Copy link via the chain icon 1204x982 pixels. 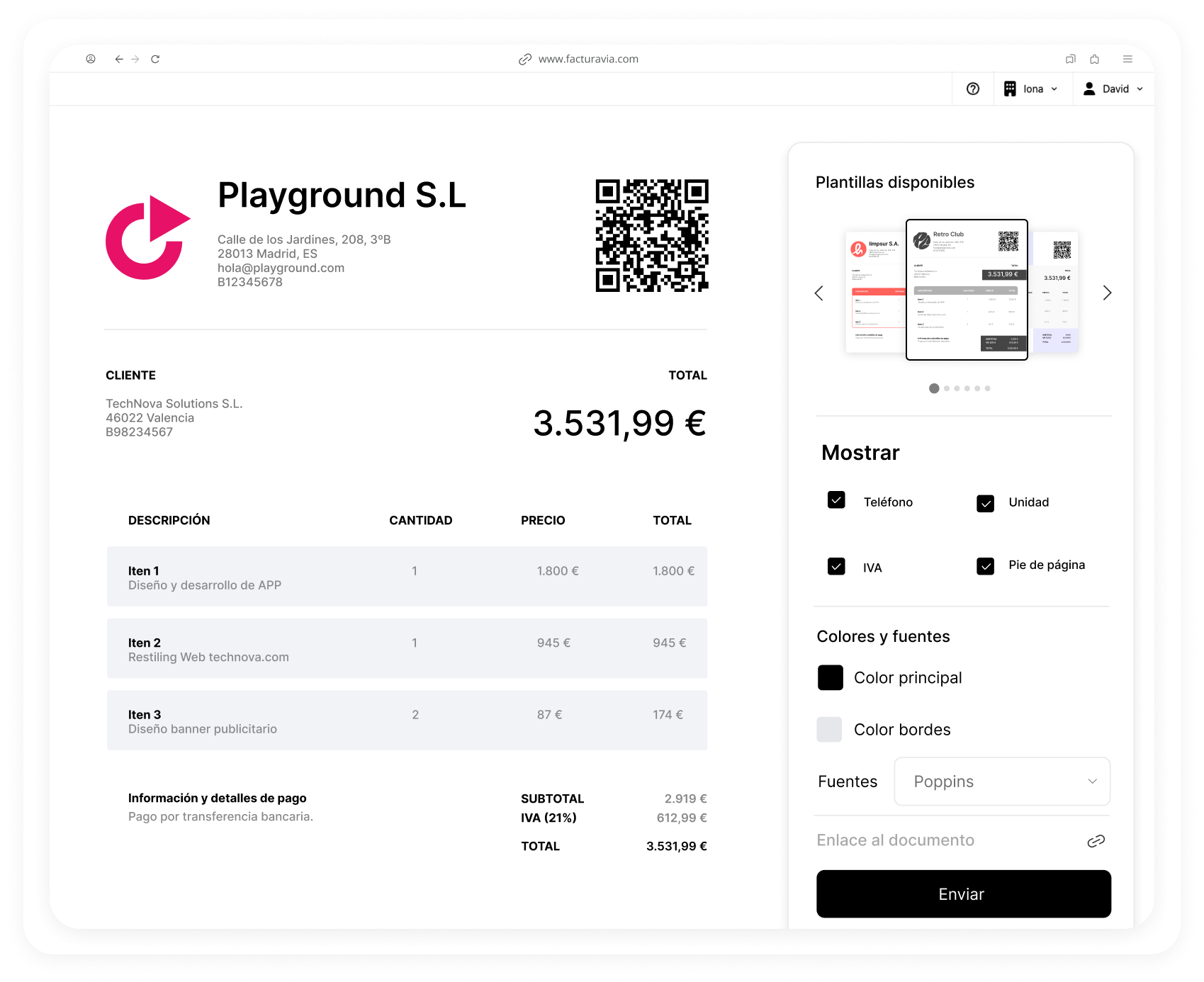tap(1096, 841)
